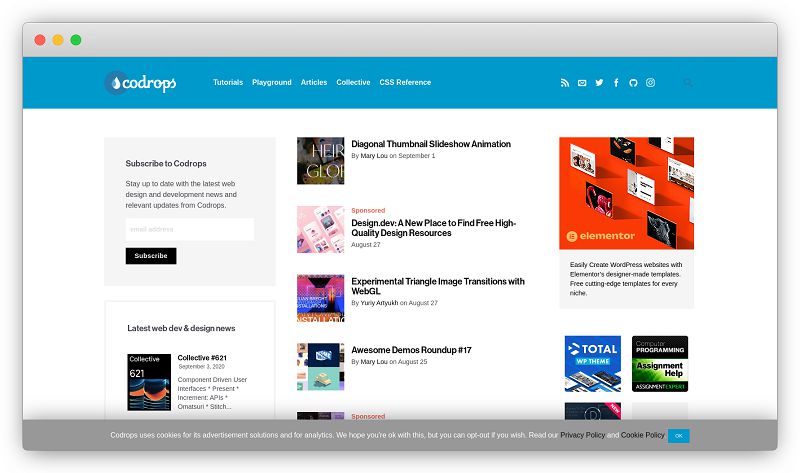Dismiss cookie notice with OK button

679,435
